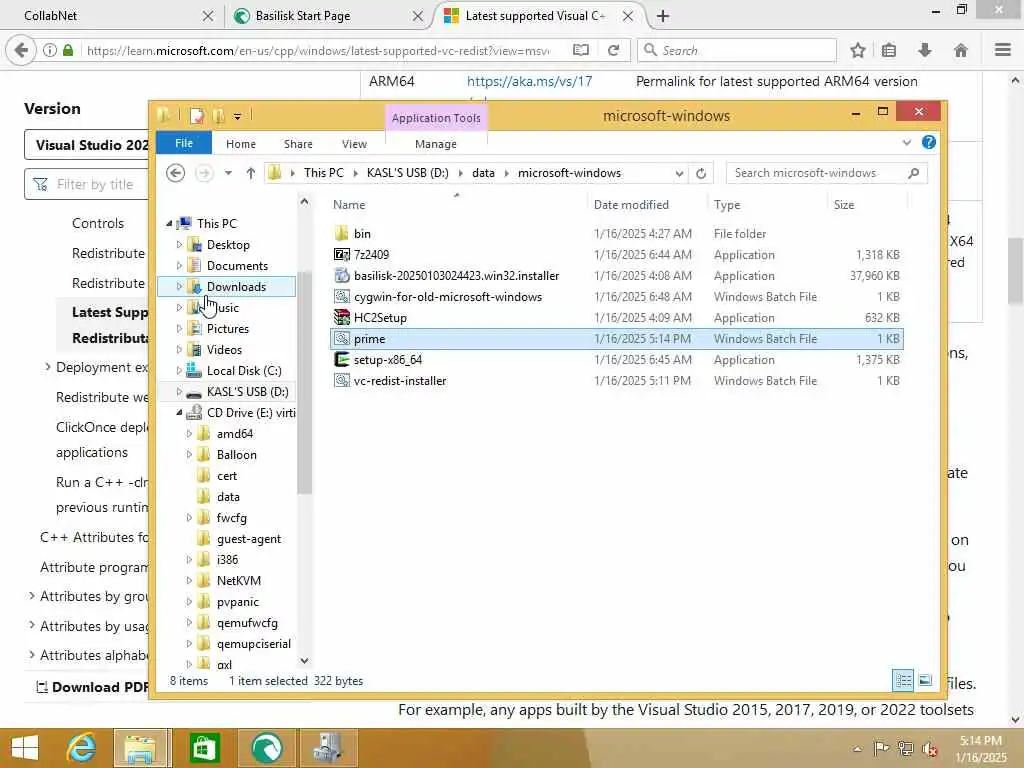Select the HC2Setup application icon
The width and height of the screenshot is (1024, 768).
click(x=342, y=317)
